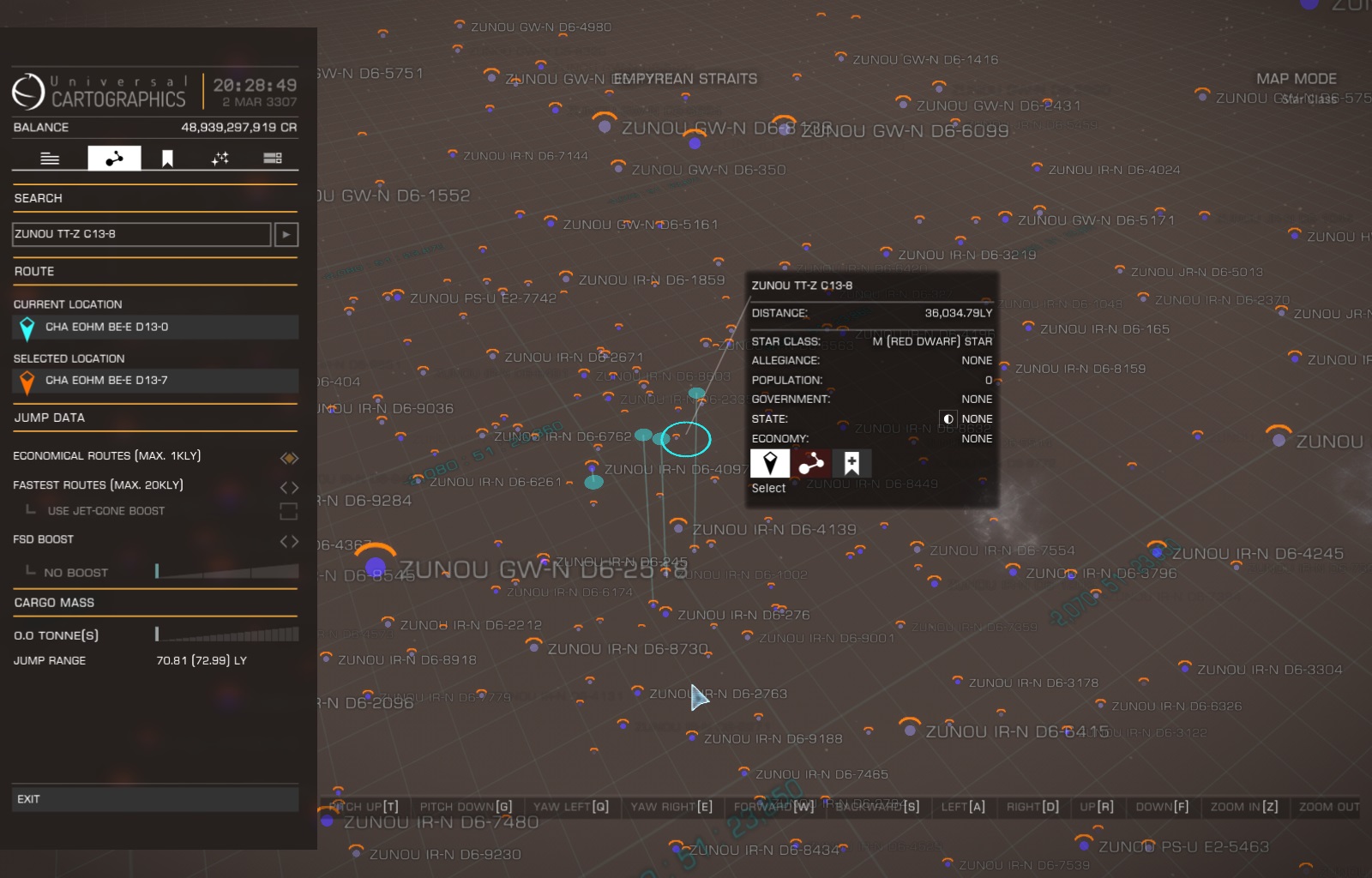Open the map options tab icon
1372x878 pixels.
(x=273, y=158)
